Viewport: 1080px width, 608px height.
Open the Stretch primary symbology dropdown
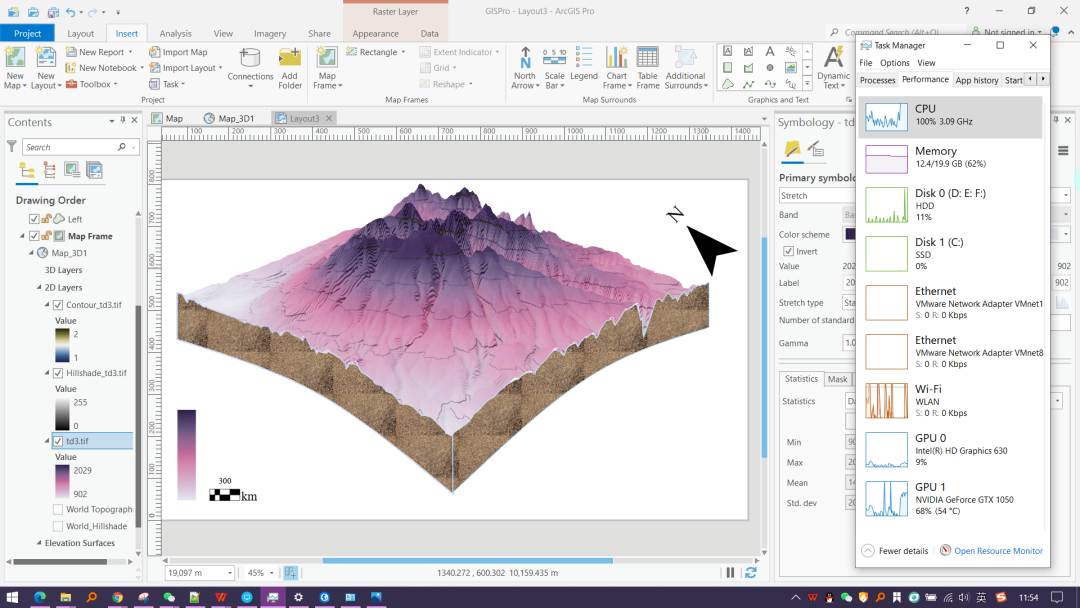point(817,196)
